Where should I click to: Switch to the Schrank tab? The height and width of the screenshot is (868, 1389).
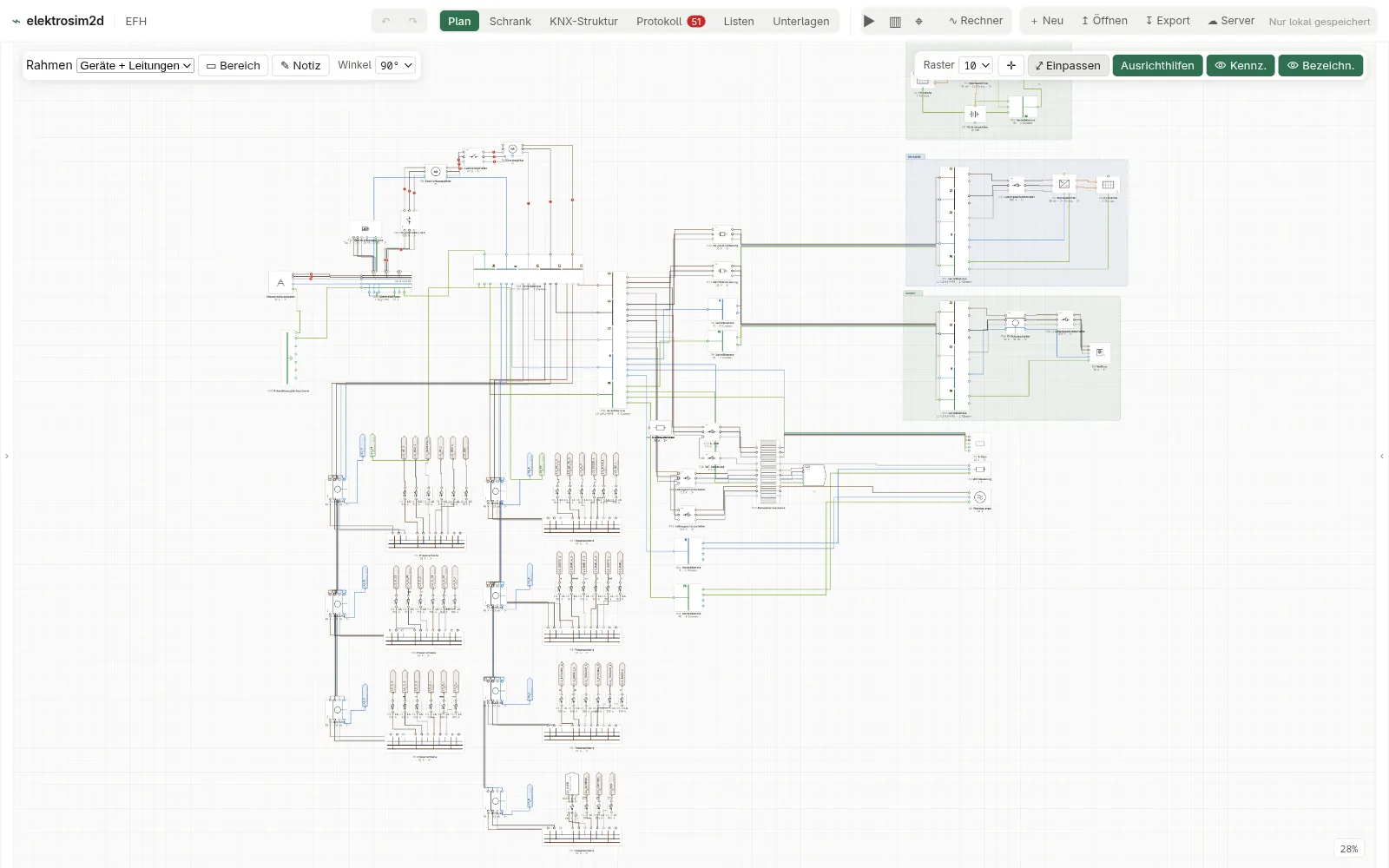tap(510, 21)
